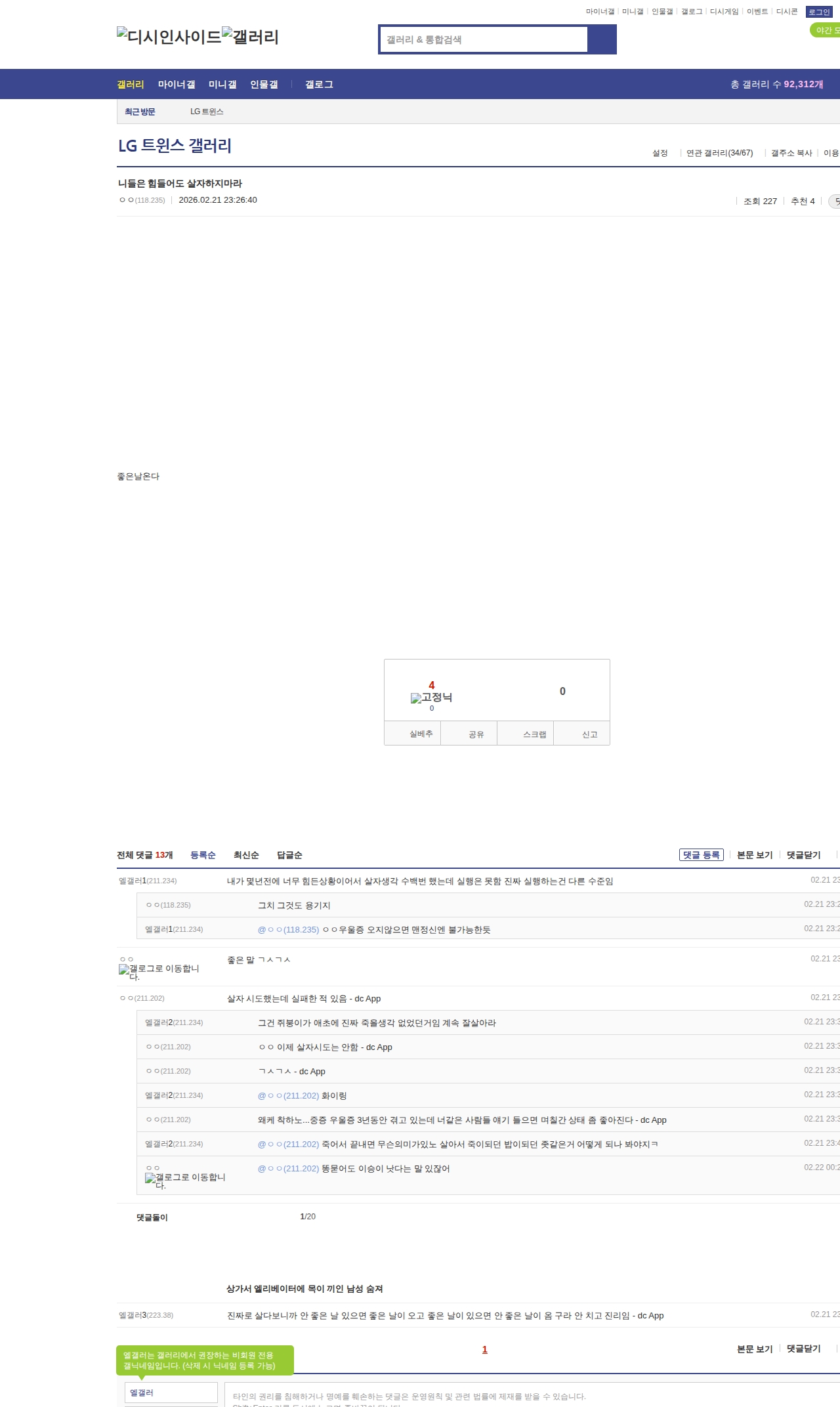
Task: Click the 로그인 button at top
Action: coord(819,12)
